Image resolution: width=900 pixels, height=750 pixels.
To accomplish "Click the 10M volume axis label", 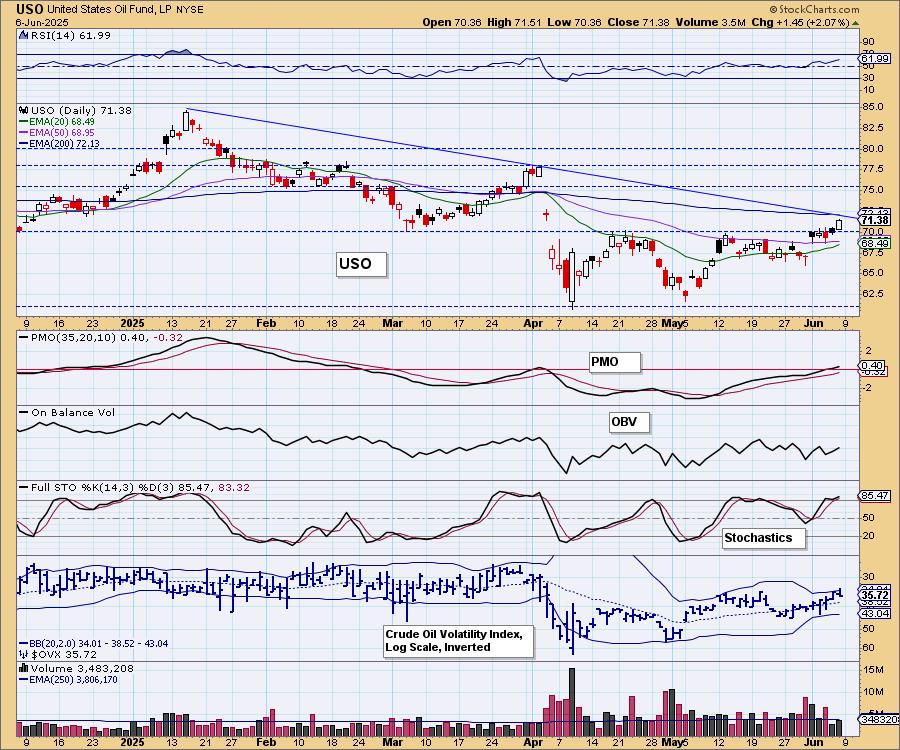I will (872, 691).
